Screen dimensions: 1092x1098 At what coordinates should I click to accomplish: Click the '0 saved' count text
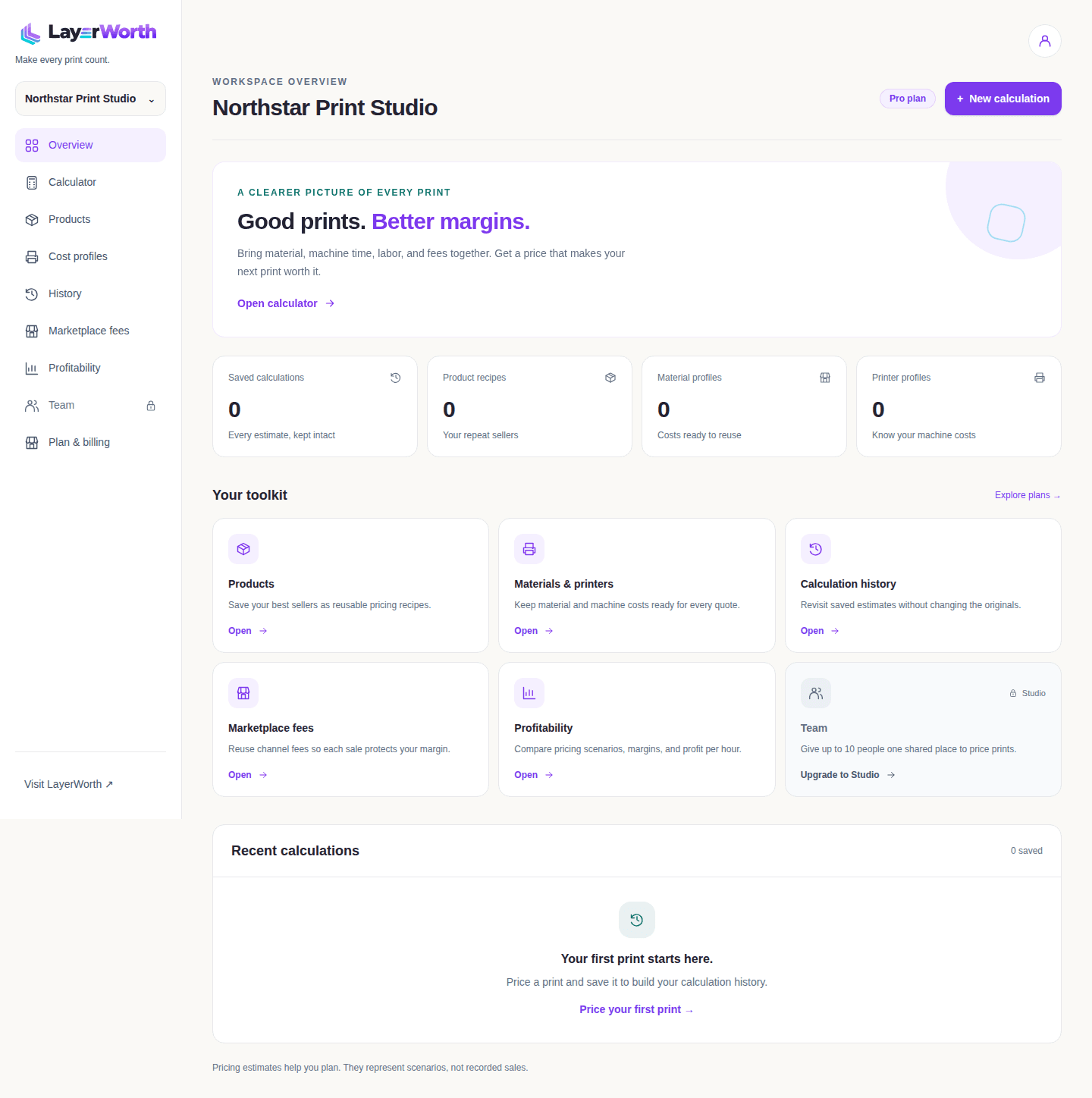point(1026,851)
